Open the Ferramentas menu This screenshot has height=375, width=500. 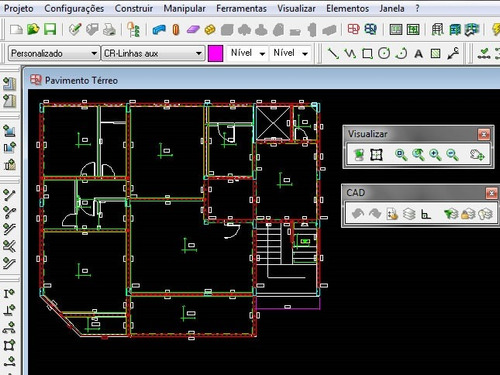241,8
